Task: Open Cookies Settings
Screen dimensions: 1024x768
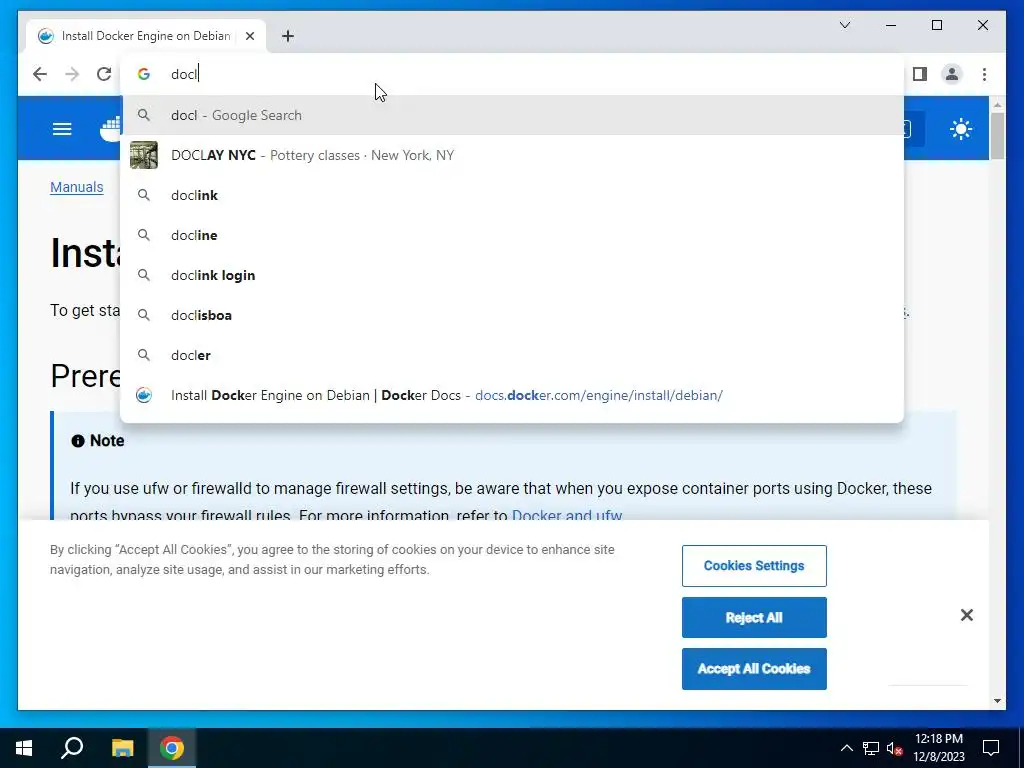Action: (754, 566)
